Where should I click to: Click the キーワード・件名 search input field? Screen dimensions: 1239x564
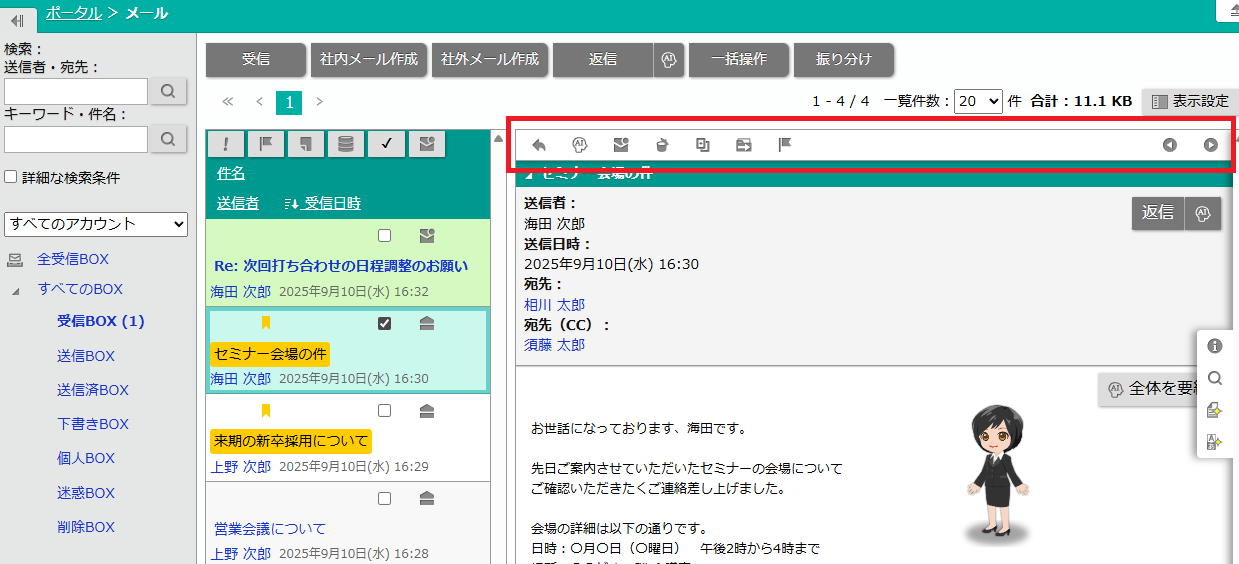[x=76, y=139]
